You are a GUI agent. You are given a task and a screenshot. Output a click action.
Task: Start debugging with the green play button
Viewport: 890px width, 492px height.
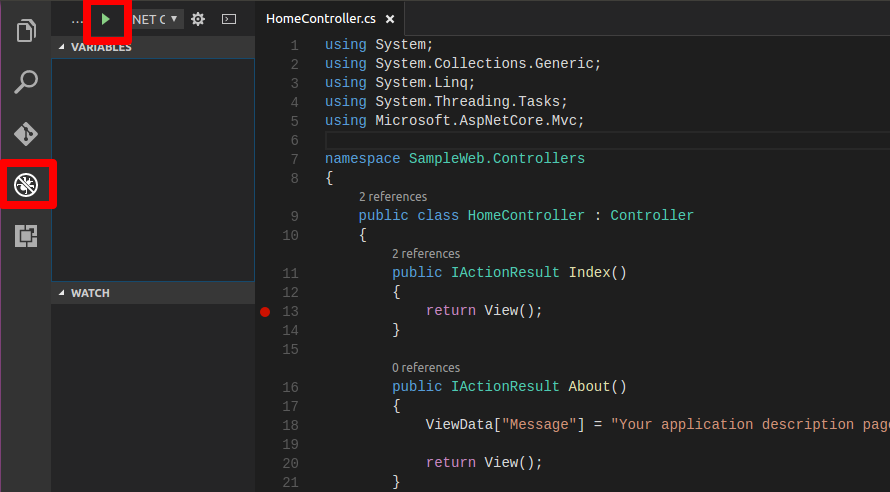click(106, 19)
